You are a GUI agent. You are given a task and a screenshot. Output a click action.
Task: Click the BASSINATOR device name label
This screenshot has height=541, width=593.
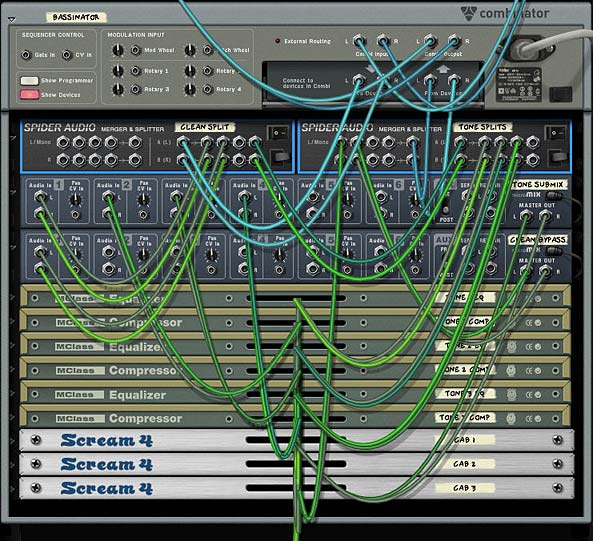click(x=76, y=17)
